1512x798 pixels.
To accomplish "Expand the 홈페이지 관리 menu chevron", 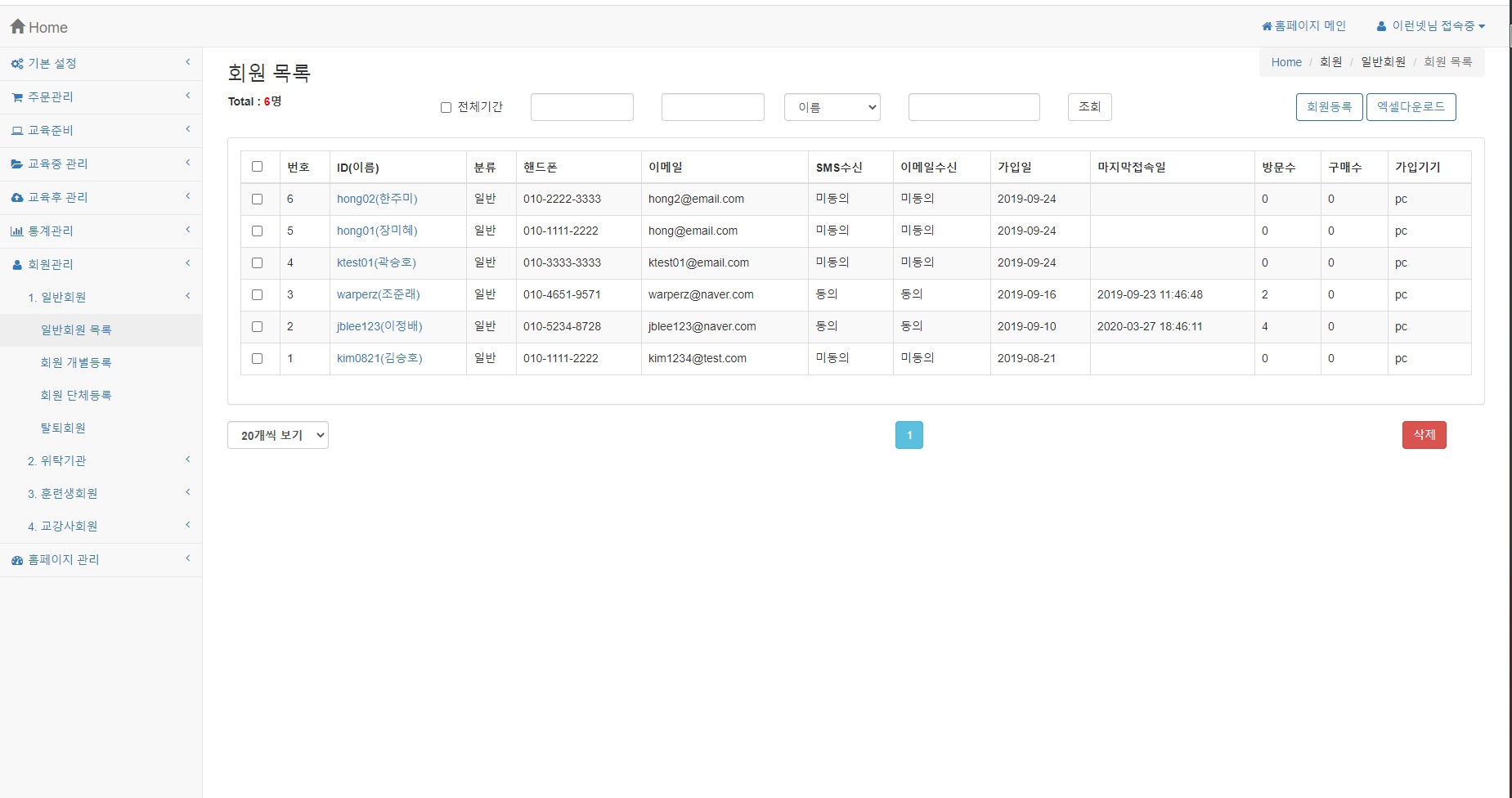I will point(188,558).
